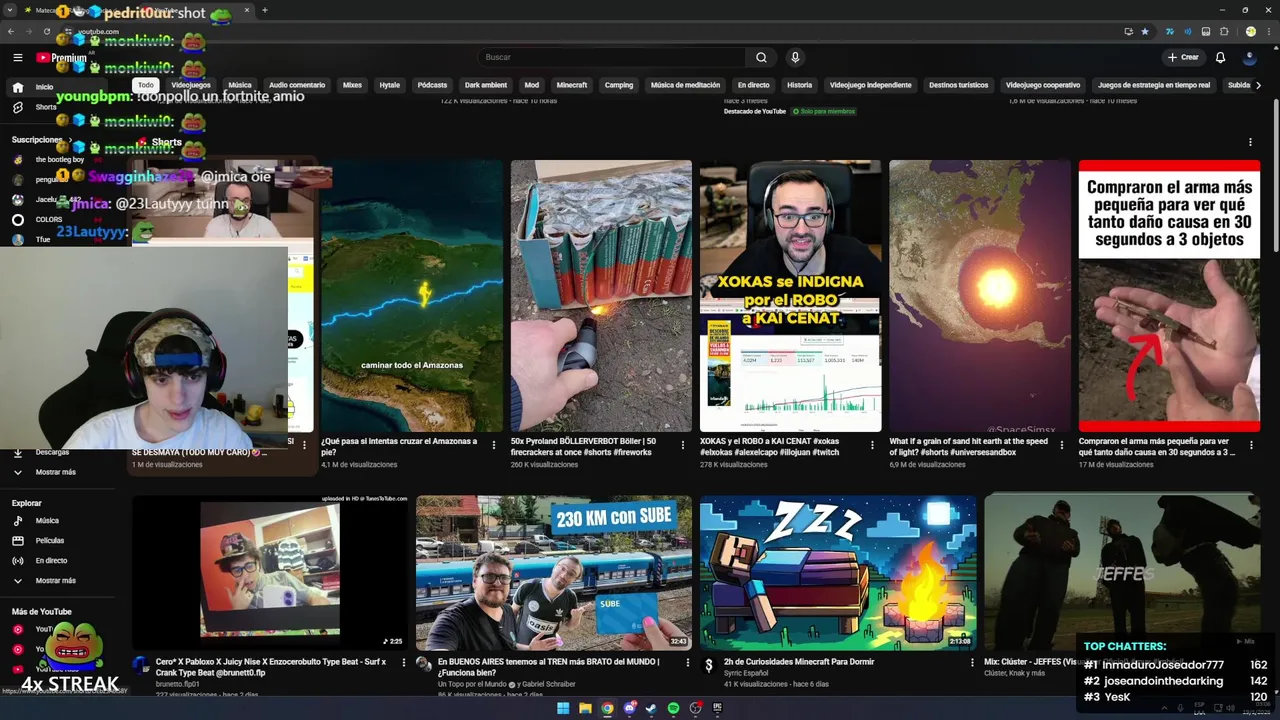The width and height of the screenshot is (1280, 720).
Task: Select the Hytale filter chip
Action: [x=390, y=85]
